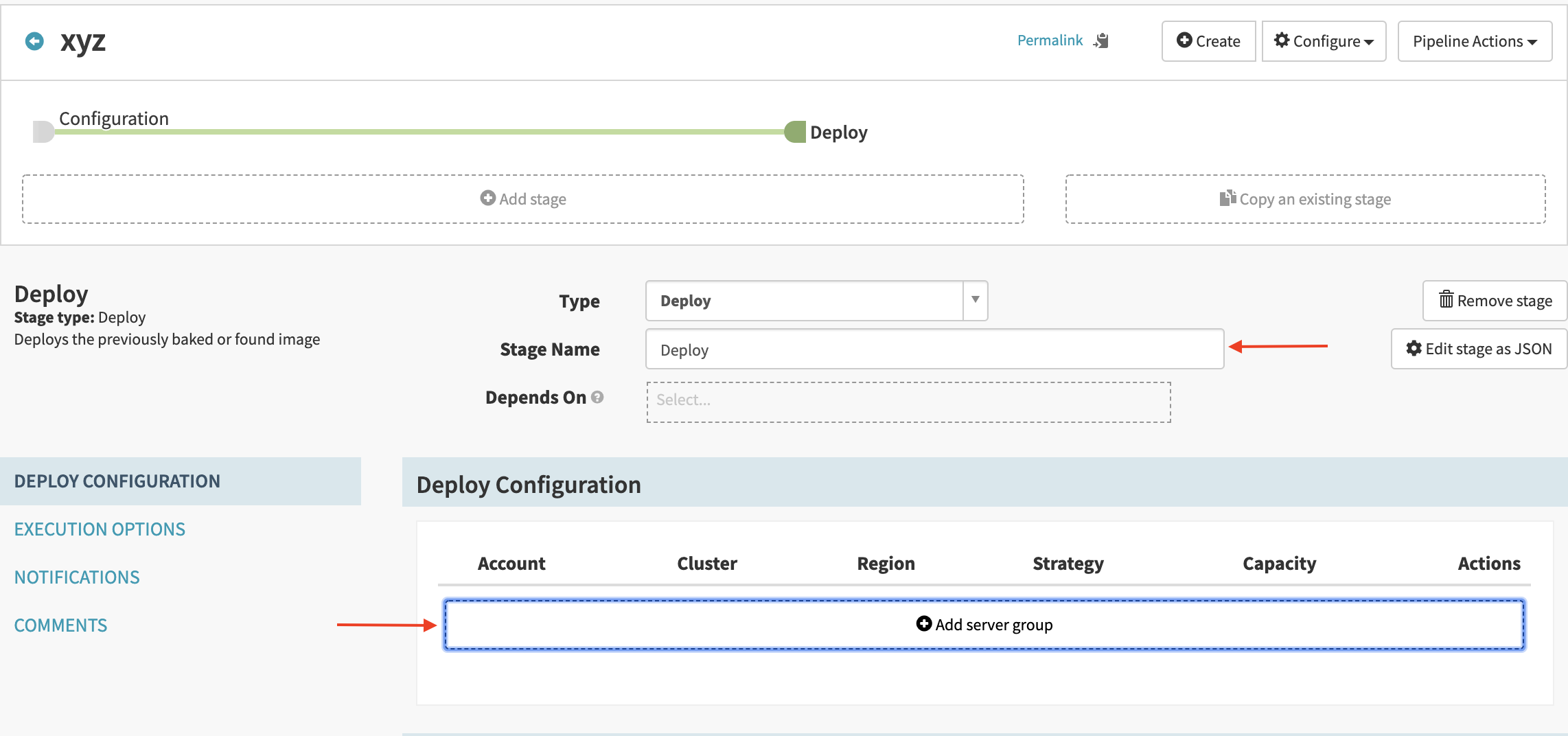Click the copy permalink clipboard icon

pos(1102,41)
